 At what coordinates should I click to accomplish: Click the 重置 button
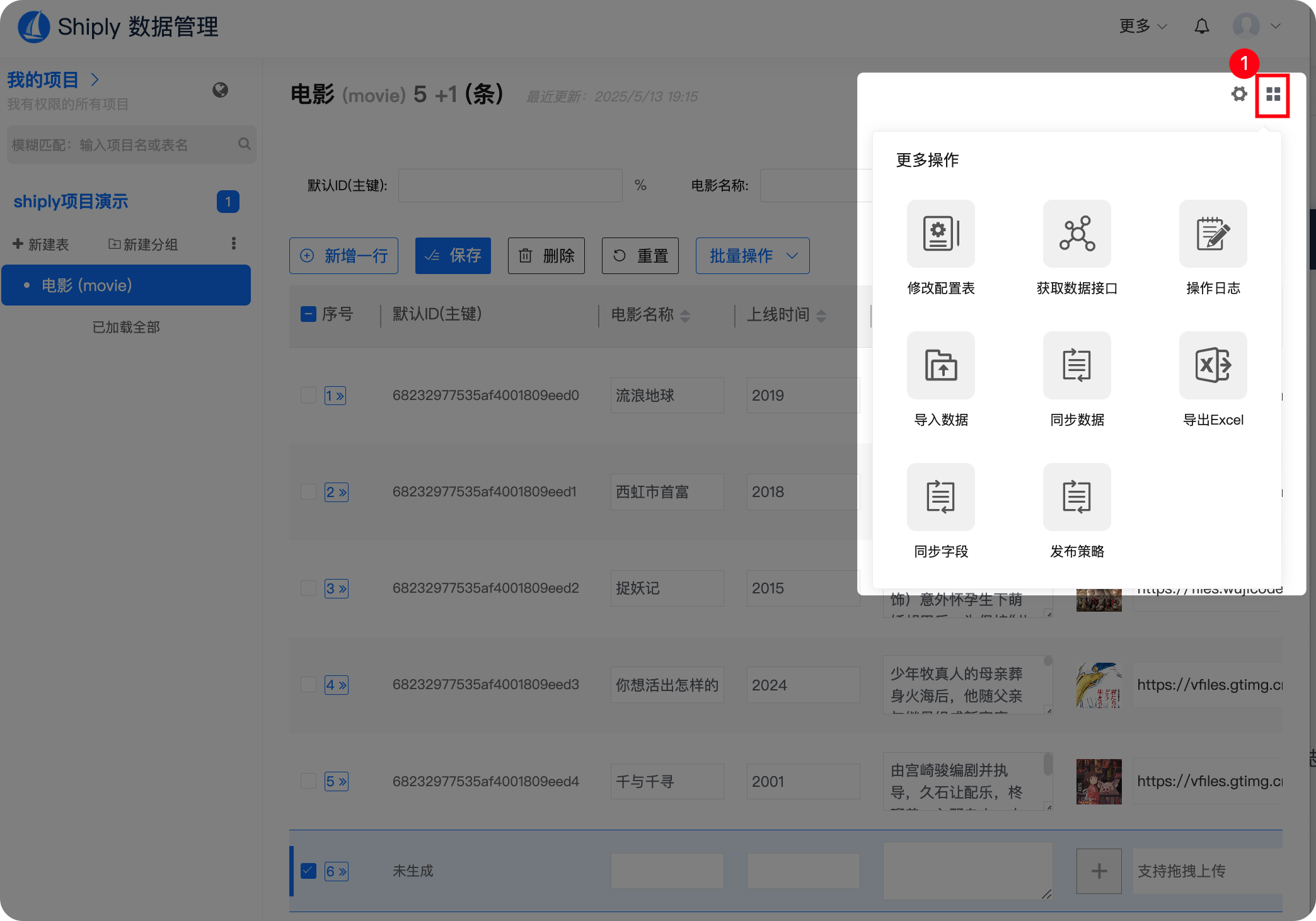pyautogui.click(x=640, y=256)
